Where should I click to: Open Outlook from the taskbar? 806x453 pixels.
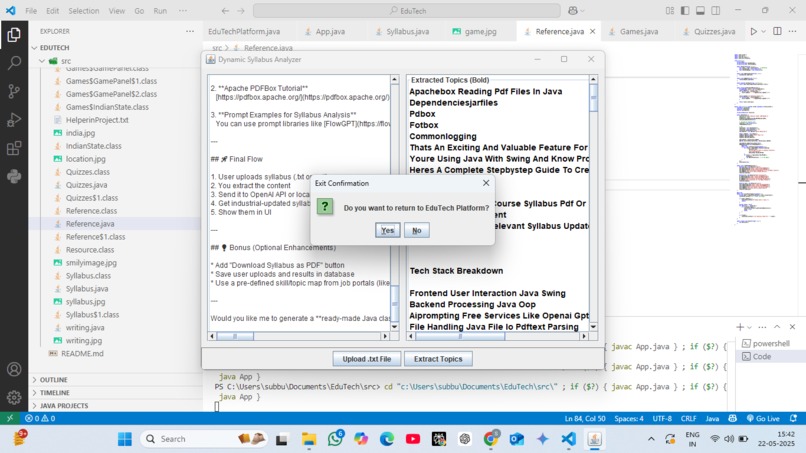(517, 439)
